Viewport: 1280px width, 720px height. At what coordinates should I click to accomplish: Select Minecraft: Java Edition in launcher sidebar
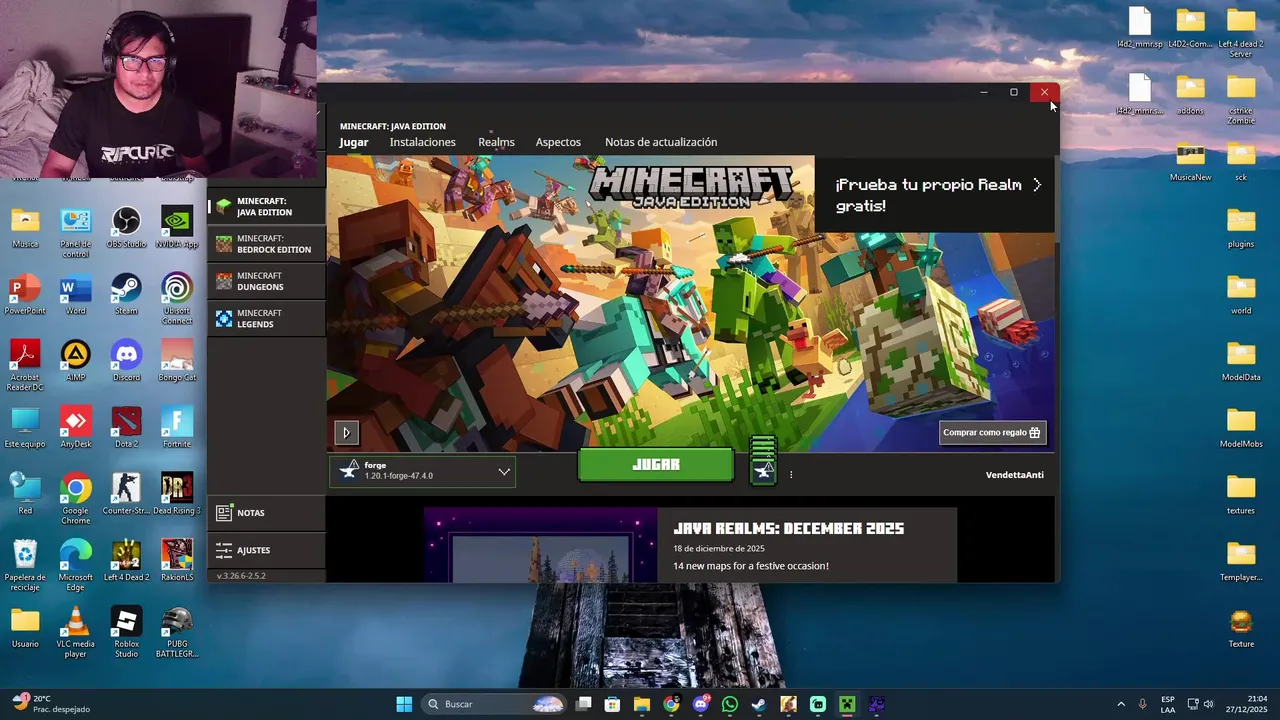tap(267, 207)
